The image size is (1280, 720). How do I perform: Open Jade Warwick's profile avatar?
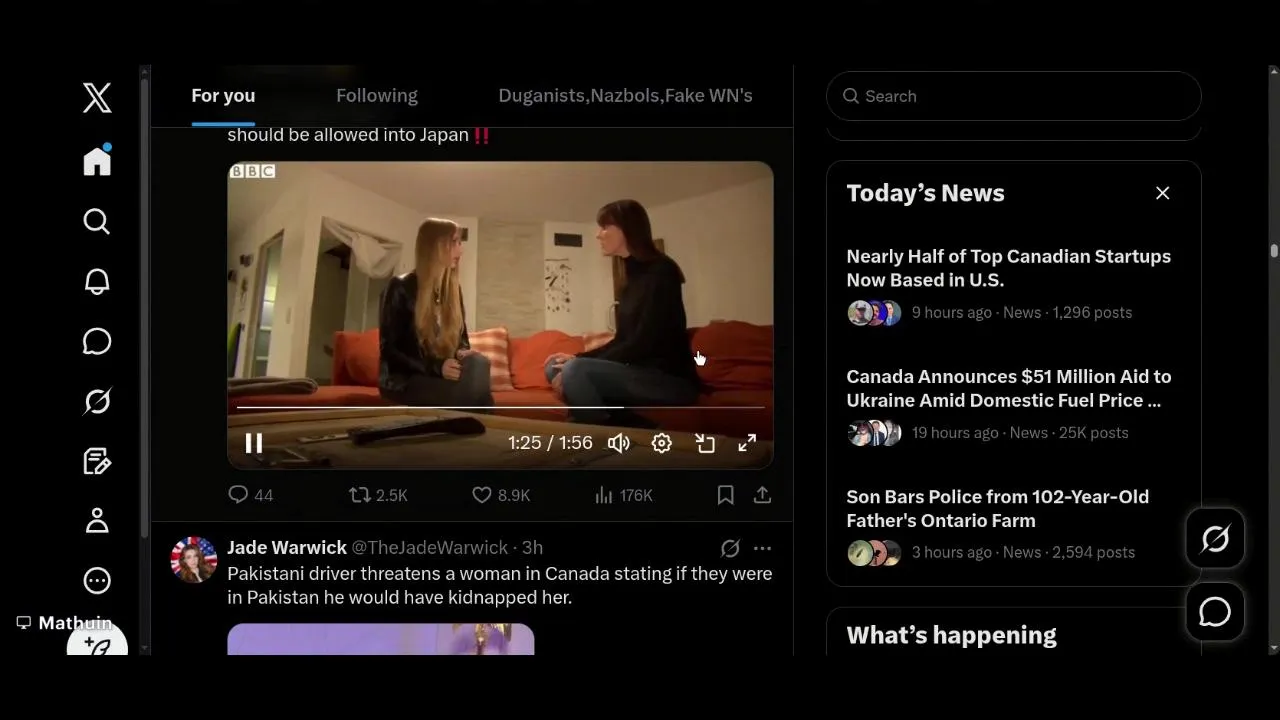(x=194, y=560)
